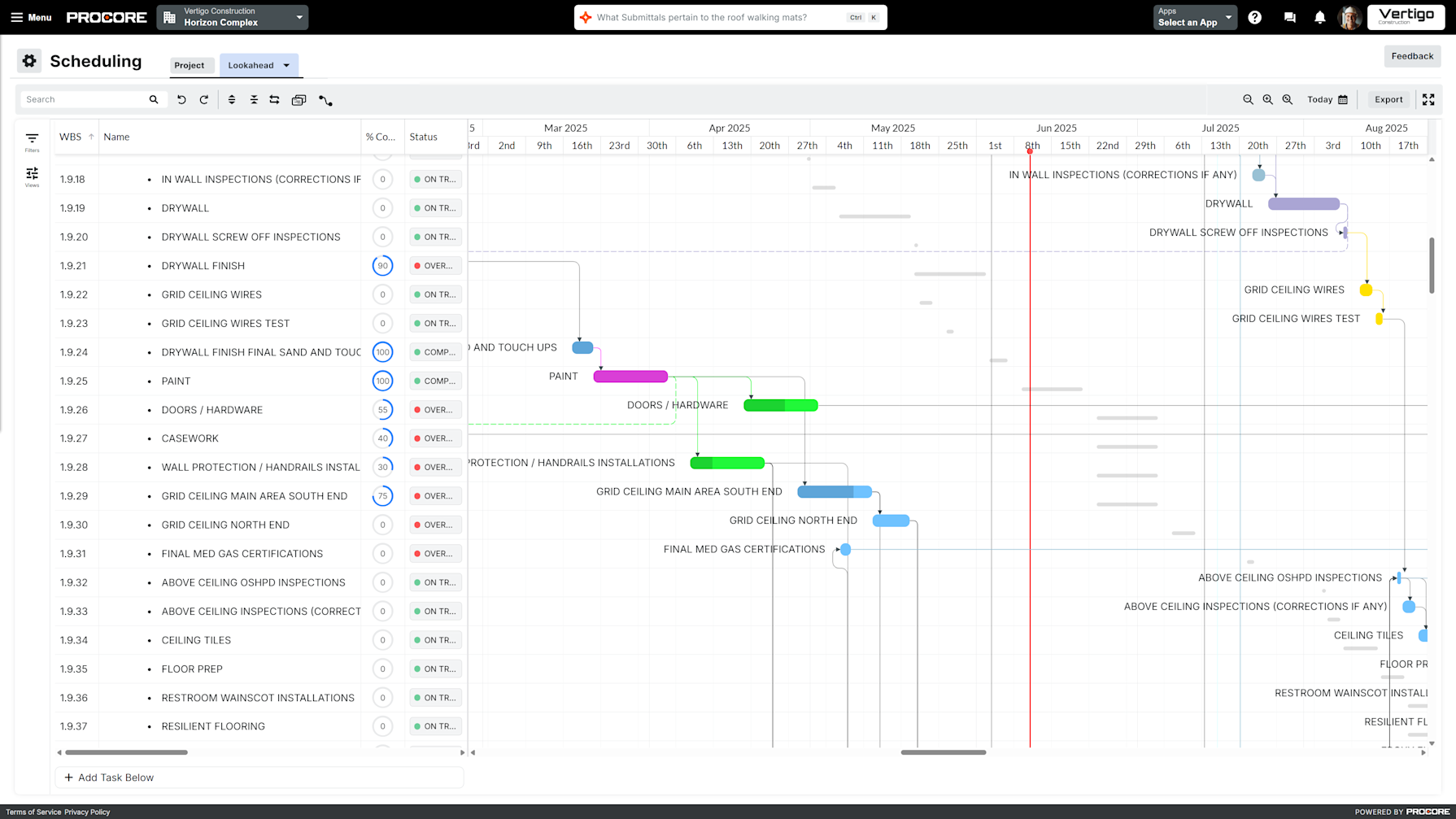Export the schedule
The height and width of the screenshot is (819, 1456).
pyautogui.click(x=1388, y=99)
